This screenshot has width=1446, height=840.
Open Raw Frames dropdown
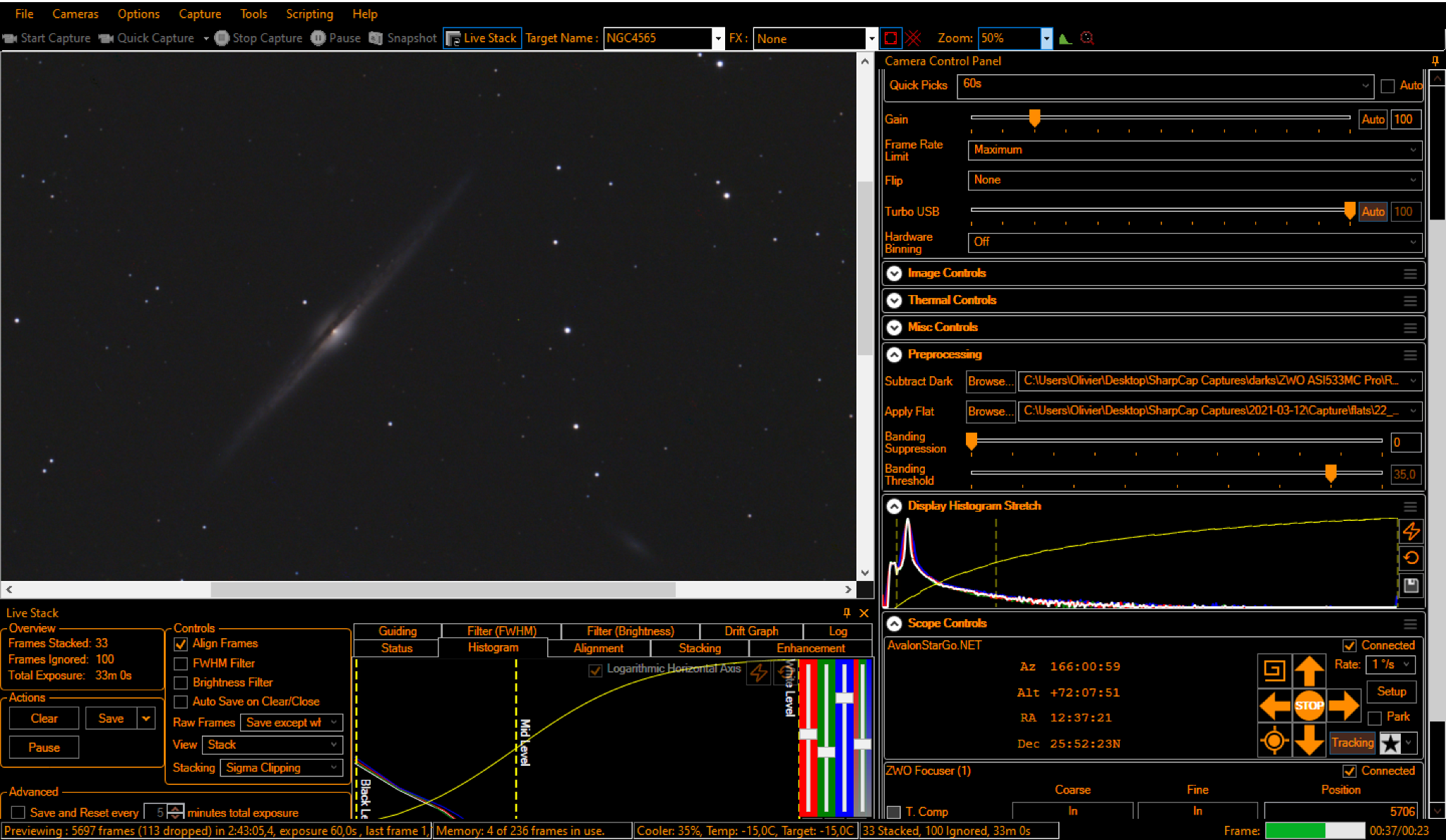click(x=291, y=723)
